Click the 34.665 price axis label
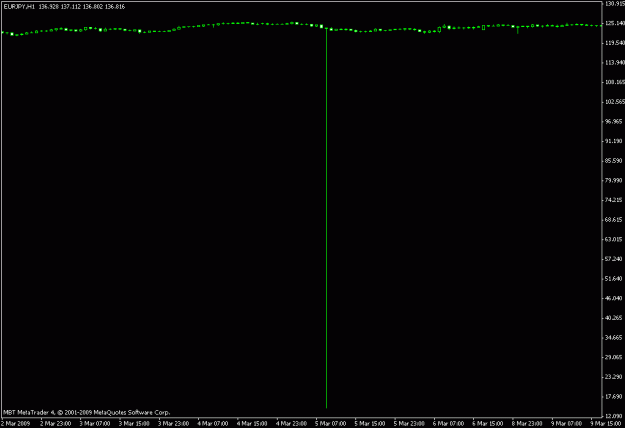Viewport: 625px width, 428px height. 615,338
